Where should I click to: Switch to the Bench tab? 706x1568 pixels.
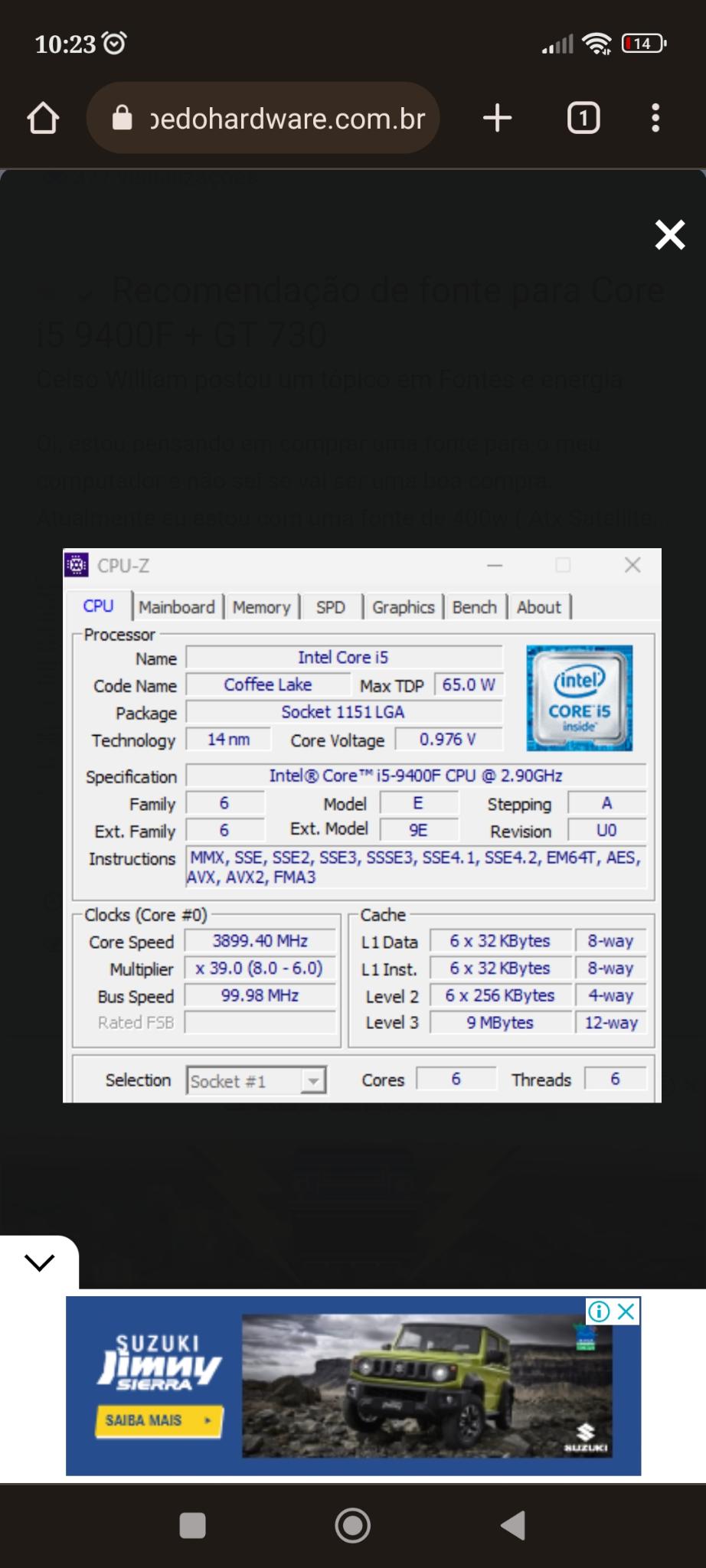click(x=475, y=607)
